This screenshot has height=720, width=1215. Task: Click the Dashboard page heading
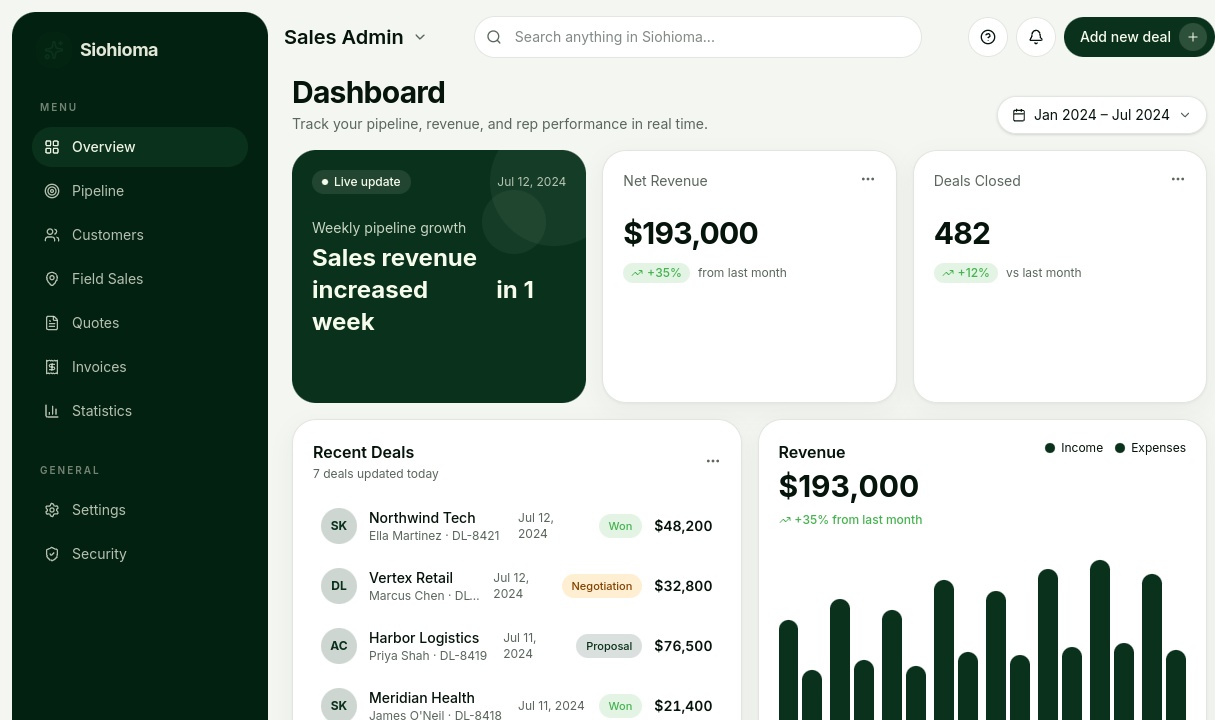(368, 92)
